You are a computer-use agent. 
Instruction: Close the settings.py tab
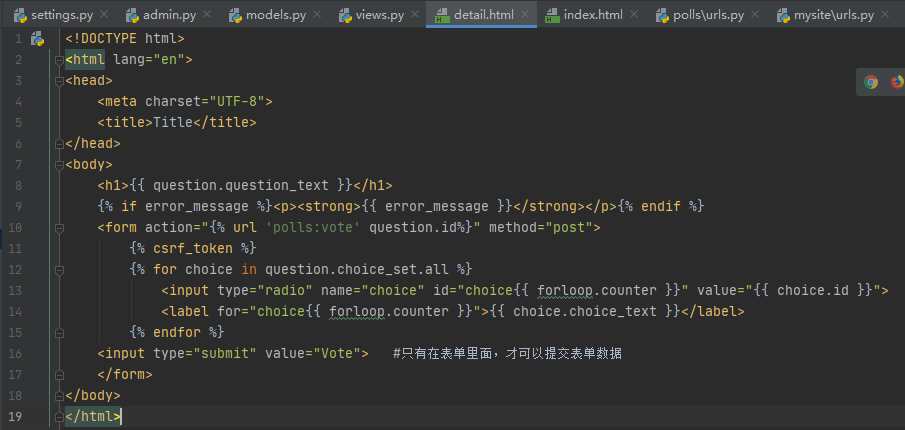(103, 15)
